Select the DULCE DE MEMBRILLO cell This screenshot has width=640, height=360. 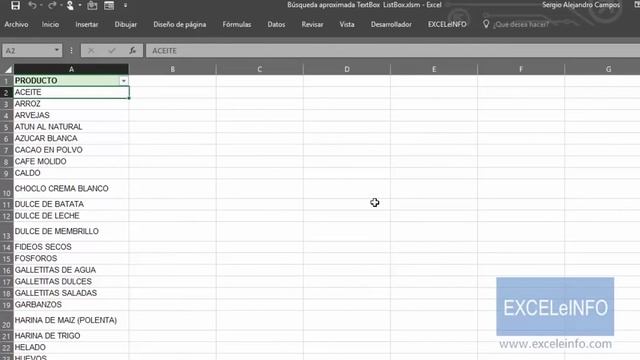tap(71, 231)
